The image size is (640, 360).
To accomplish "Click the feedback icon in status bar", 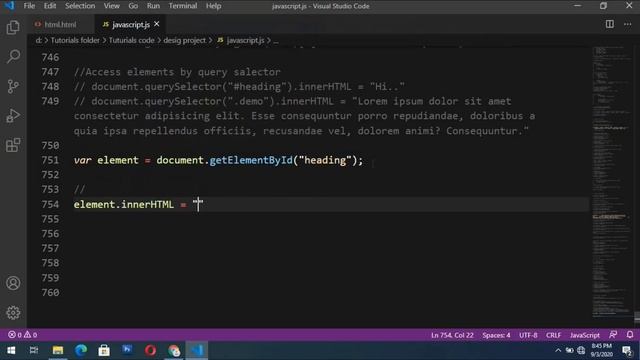I will click(x=613, y=335).
